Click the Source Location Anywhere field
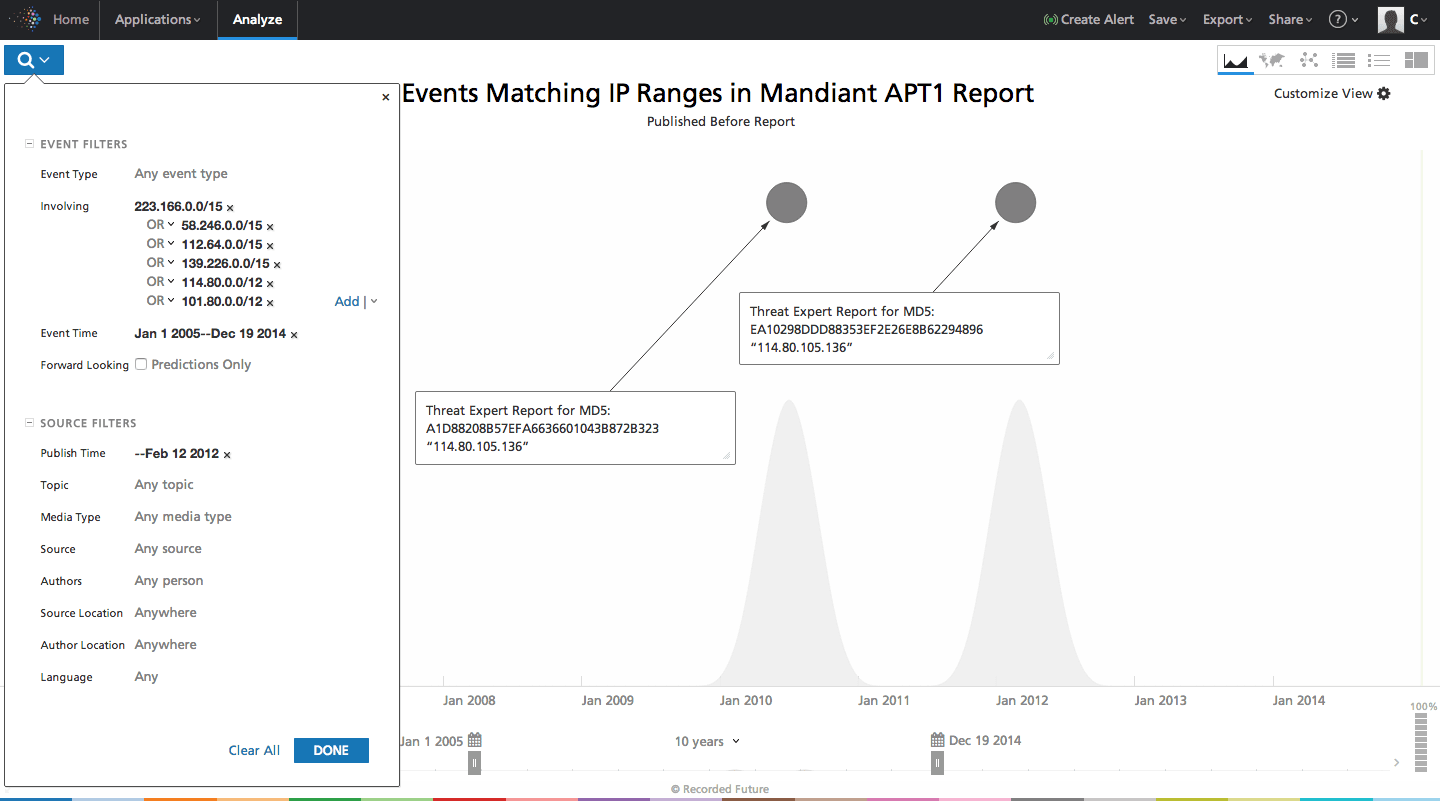The image size is (1440, 801). tap(166, 613)
